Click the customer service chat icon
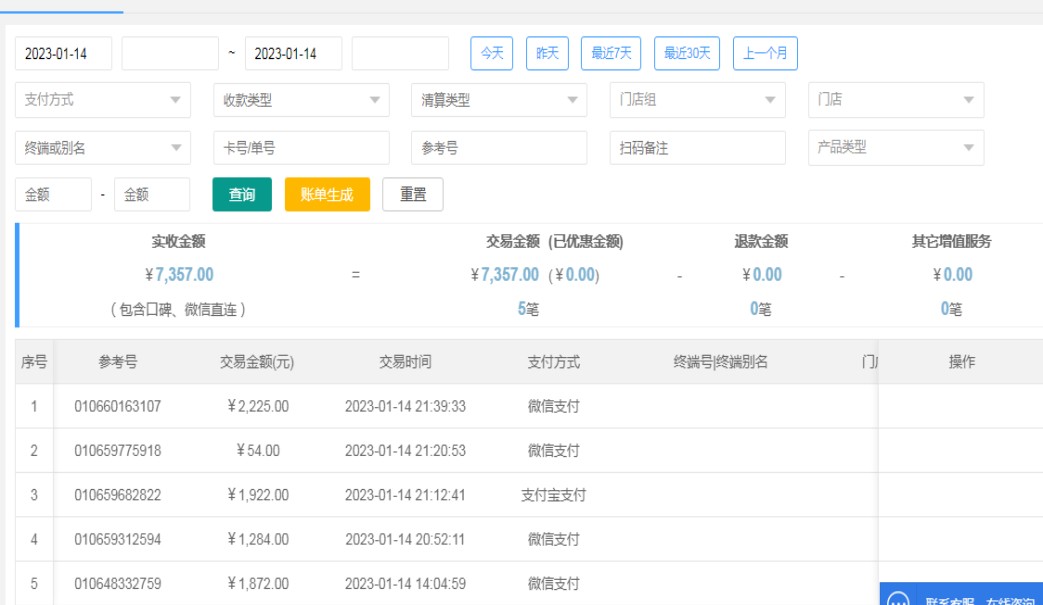1043x605 pixels. point(898,598)
